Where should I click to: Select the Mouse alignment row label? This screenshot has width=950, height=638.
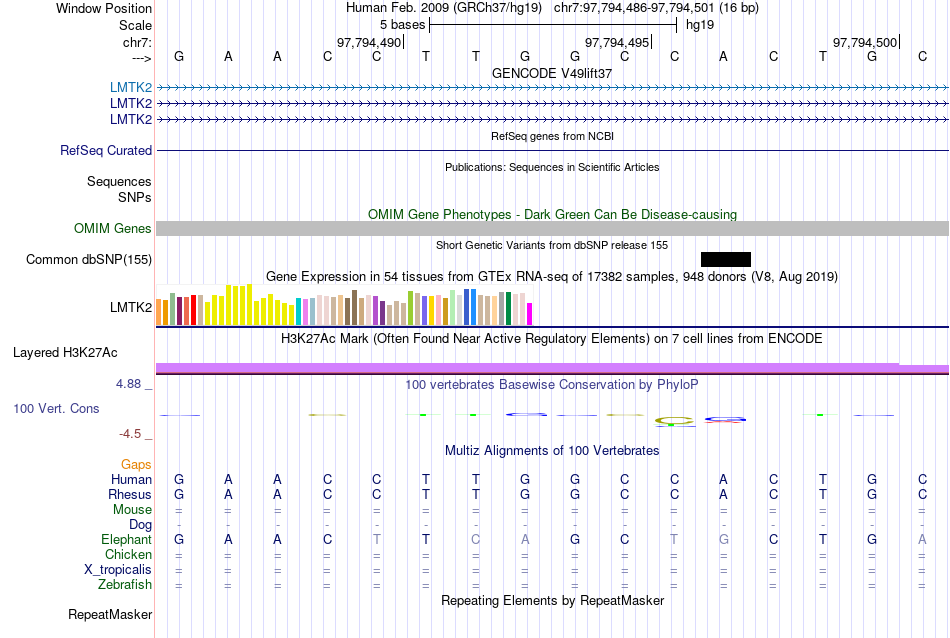coord(132,510)
